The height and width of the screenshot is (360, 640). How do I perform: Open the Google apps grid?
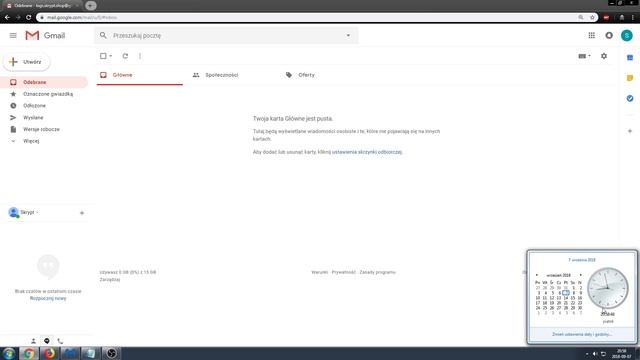pyautogui.click(x=591, y=36)
